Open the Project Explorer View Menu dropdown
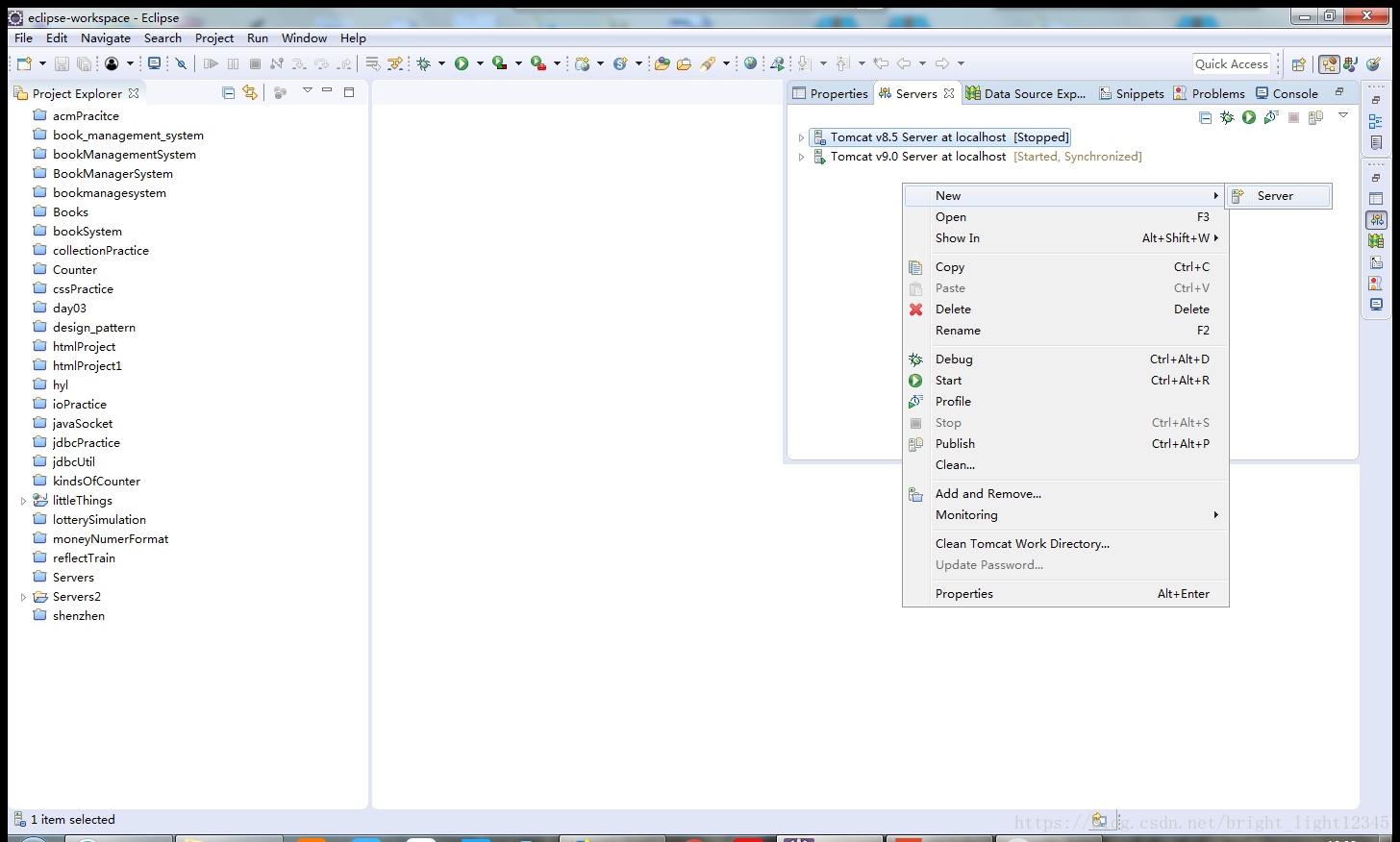Image resolution: width=1400 pixels, height=842 pixels. 308,90
